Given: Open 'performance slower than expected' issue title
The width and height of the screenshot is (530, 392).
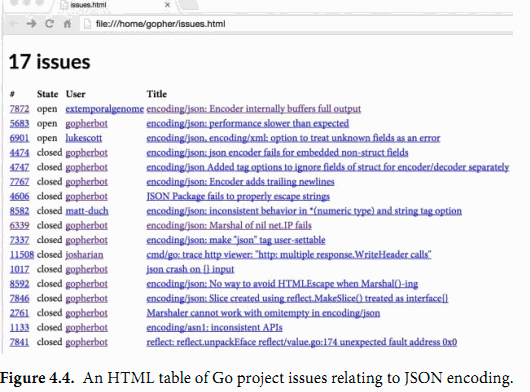Looking at the screenshot, I should pos(247,123).
